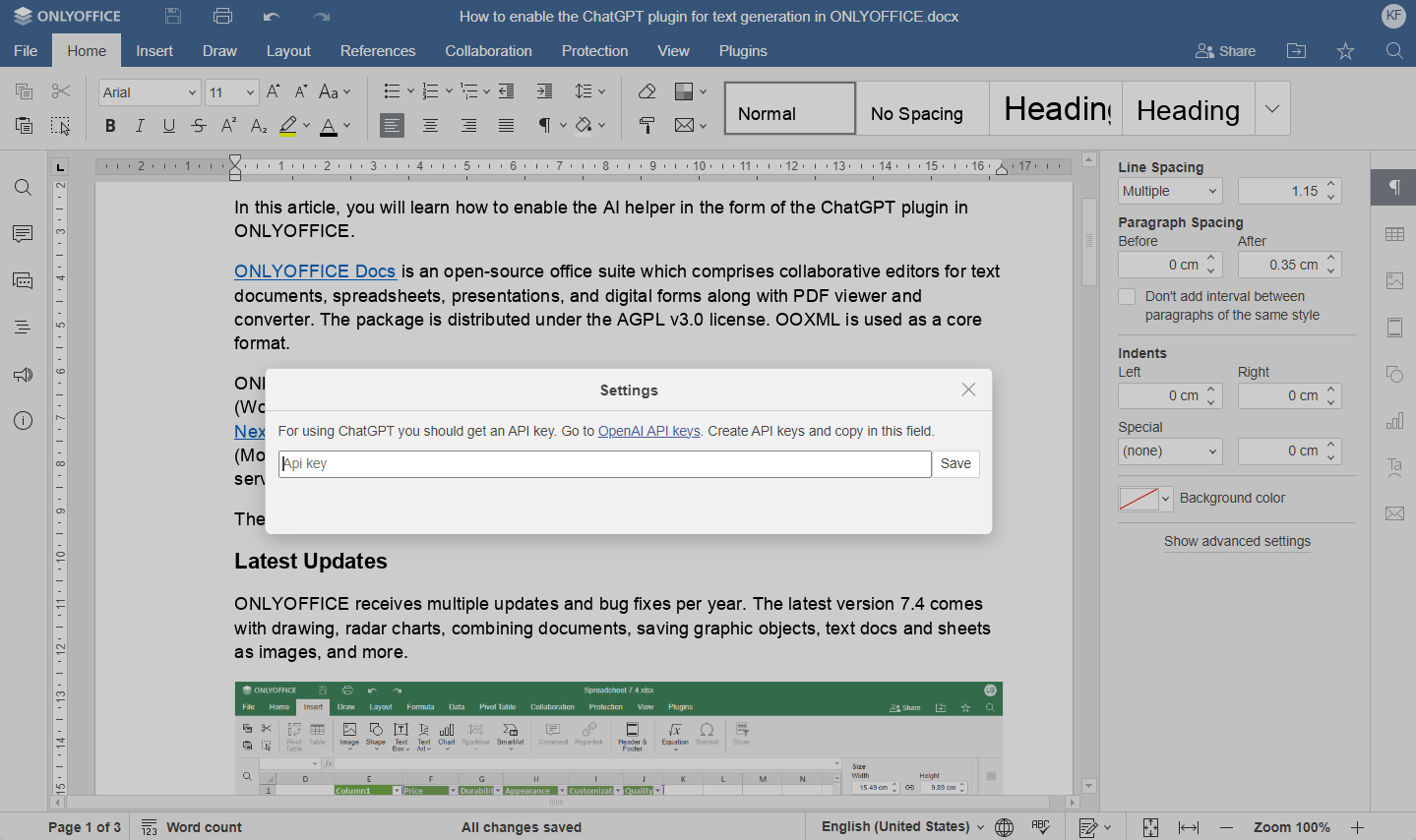This screenshot has height=840, width=1416.
Task: Open Special indent (none) dropdown
Action: click(1170, 451)
